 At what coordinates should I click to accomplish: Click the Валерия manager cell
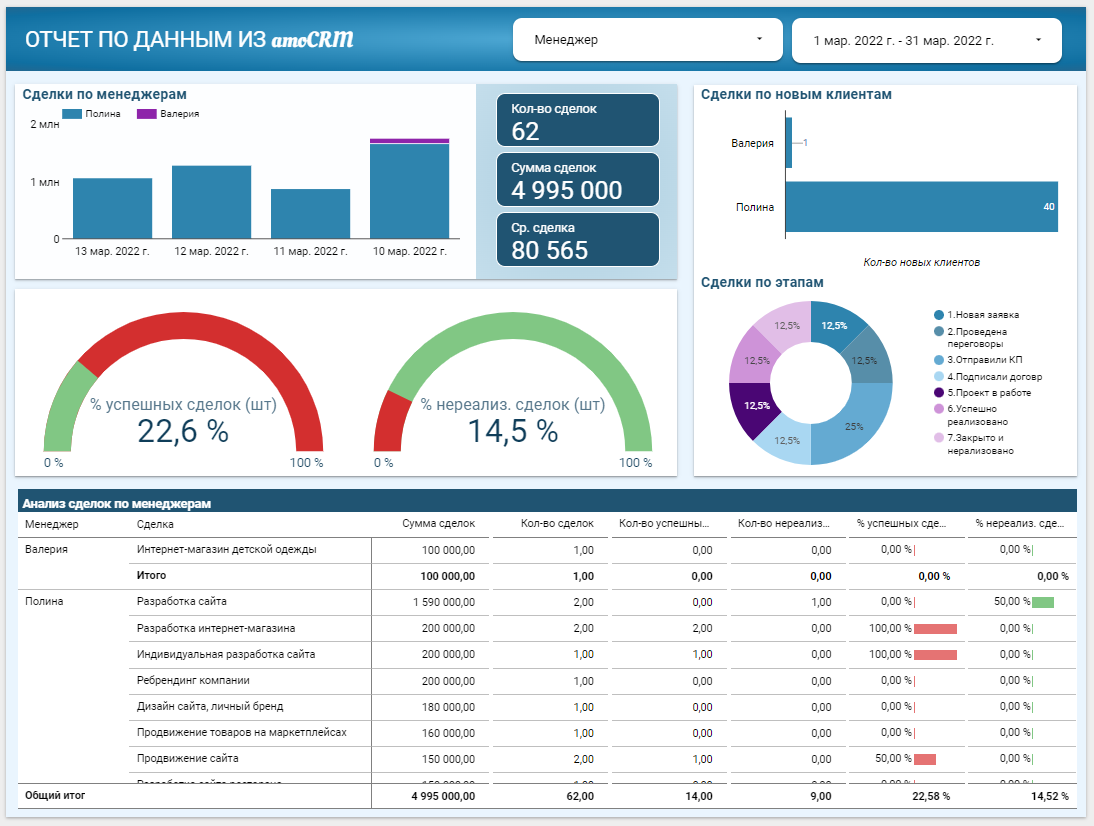coord(47,549)
